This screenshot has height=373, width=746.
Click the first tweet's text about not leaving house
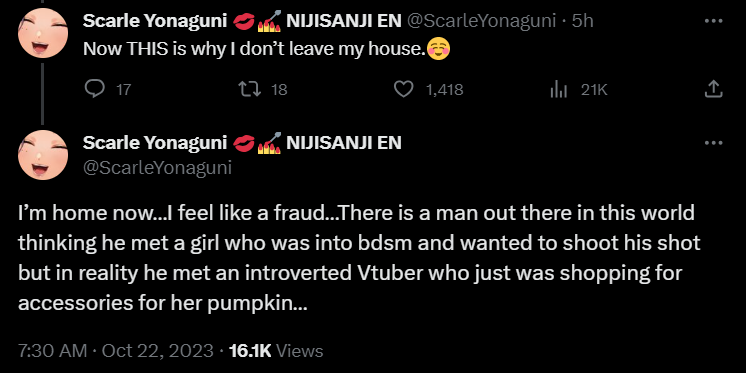pyautogui.click(x=266, y=49)
